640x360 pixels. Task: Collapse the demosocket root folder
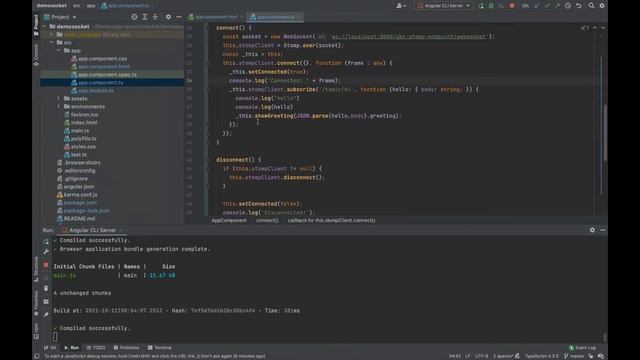click(44, 27)
